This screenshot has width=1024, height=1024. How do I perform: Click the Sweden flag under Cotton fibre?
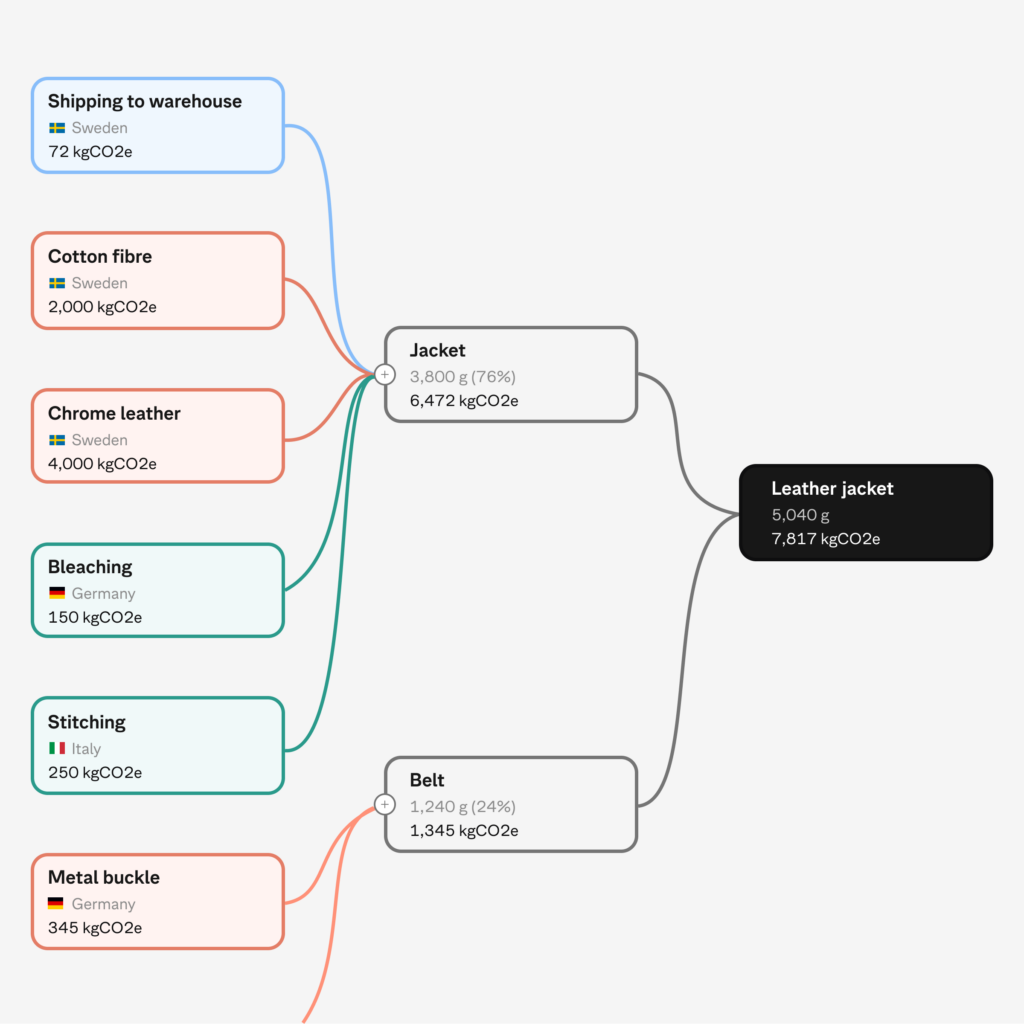click(57, 283)
